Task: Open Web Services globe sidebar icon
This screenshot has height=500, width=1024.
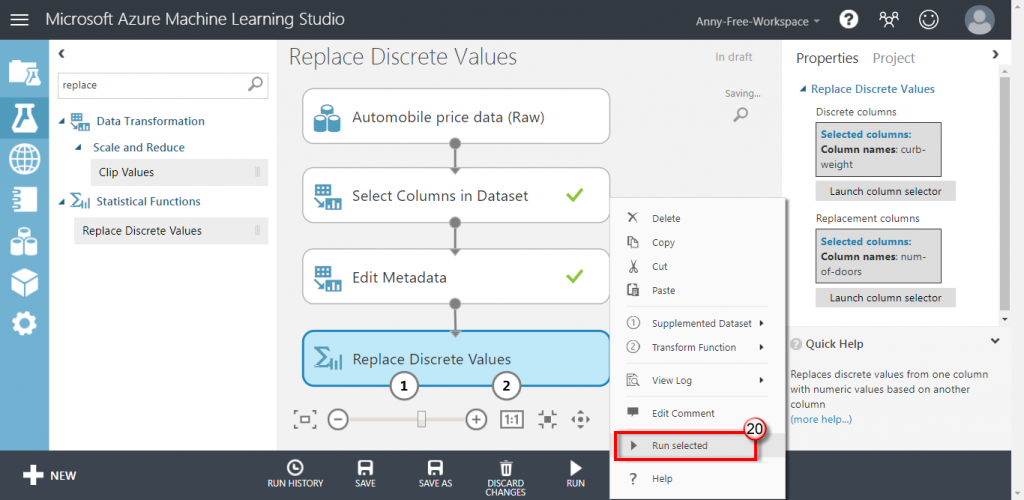Action: [x=24, y=158]
